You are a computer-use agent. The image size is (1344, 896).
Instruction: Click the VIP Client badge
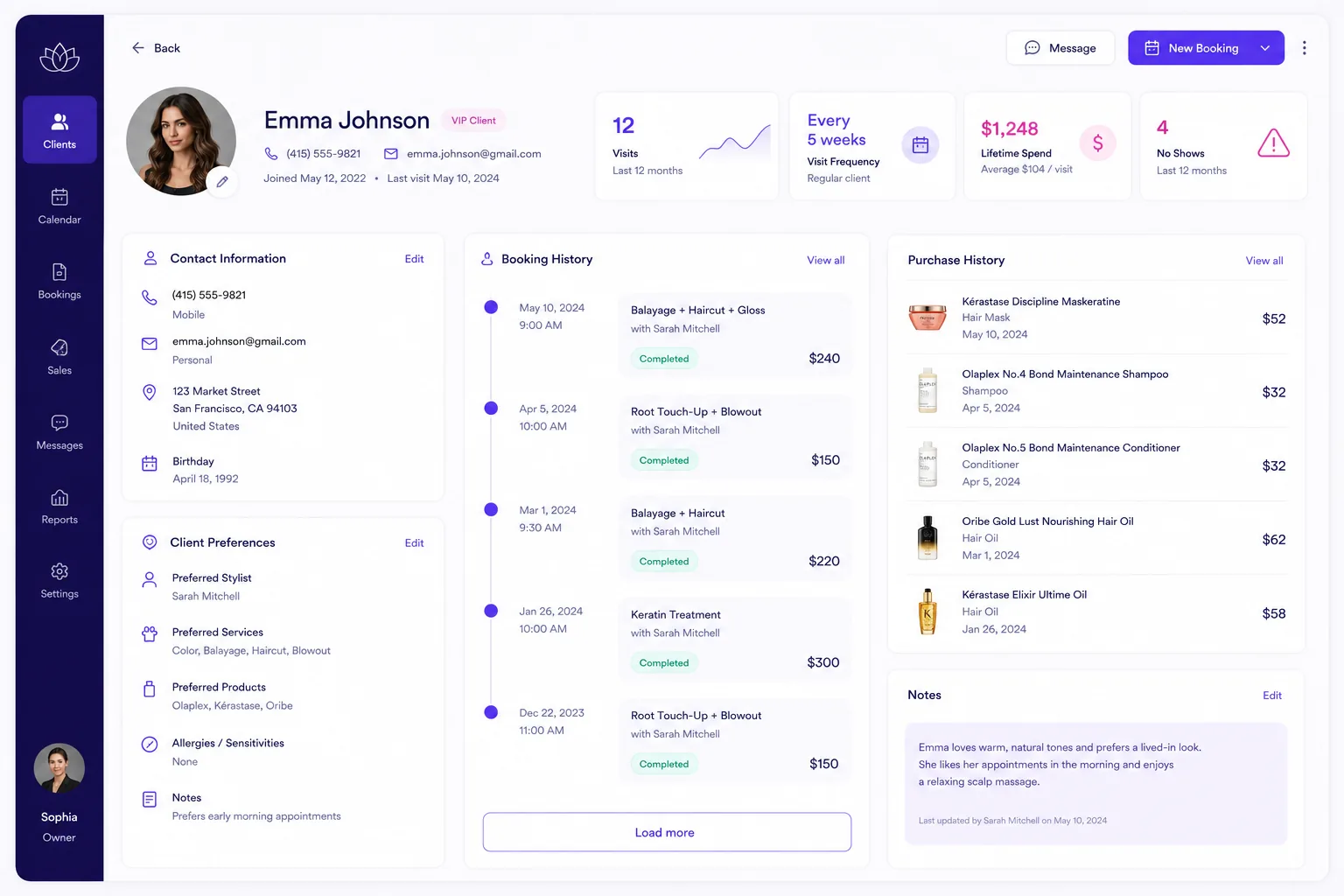pyautogui.click(x=473, y=121)
